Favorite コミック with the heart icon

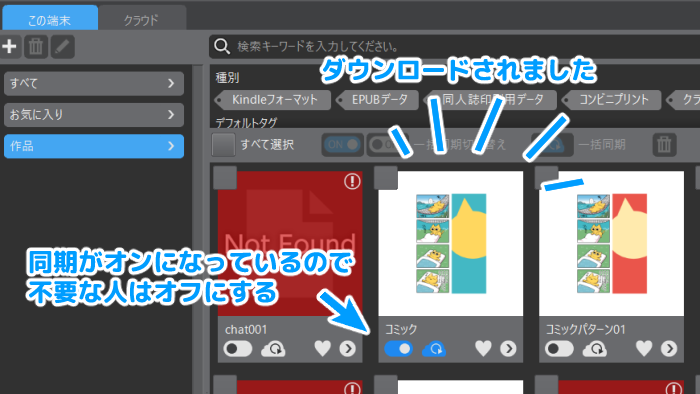pyautogui.click(x=483, y=348)
